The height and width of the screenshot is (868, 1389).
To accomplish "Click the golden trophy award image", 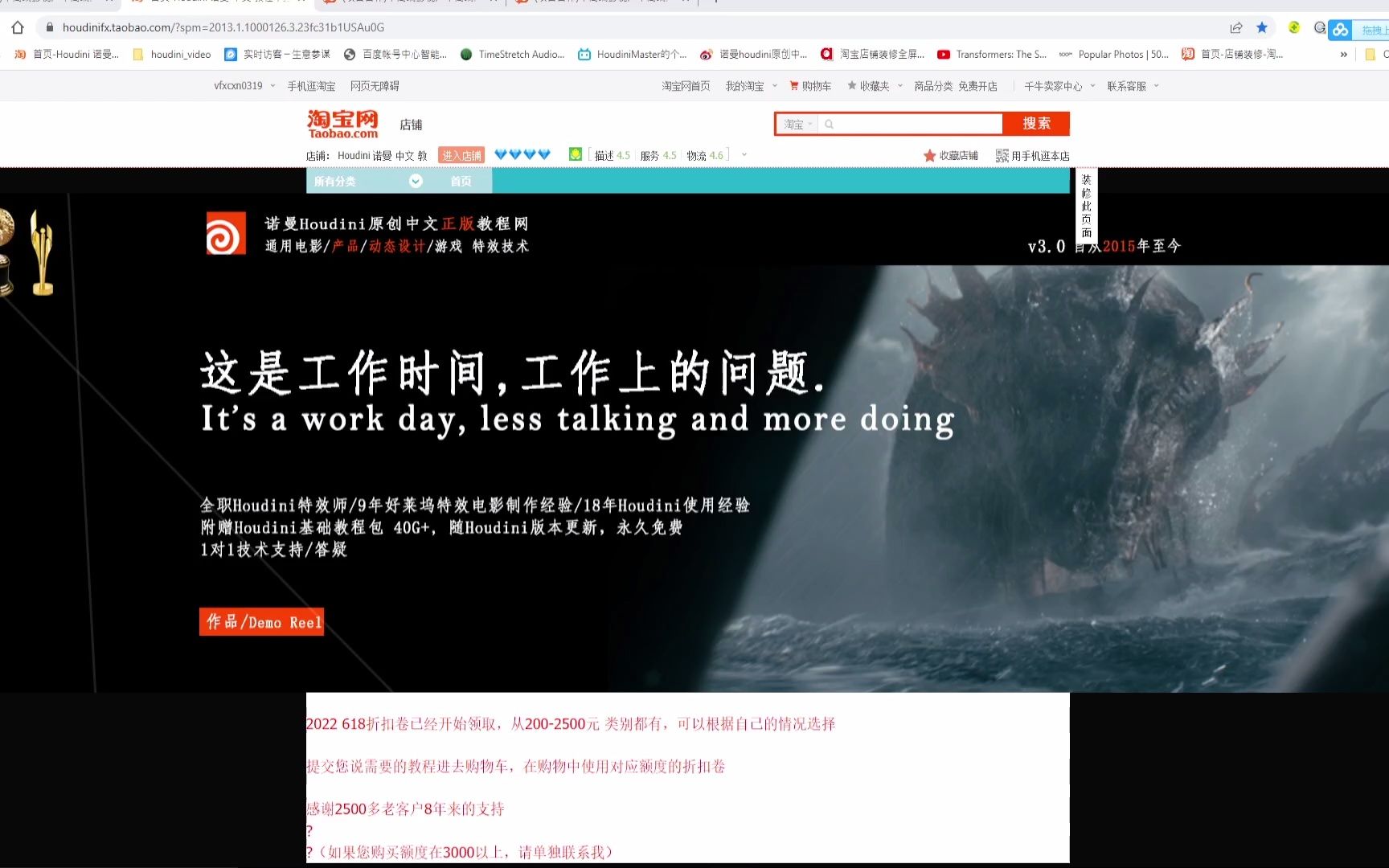I will (x=40, y=252).
